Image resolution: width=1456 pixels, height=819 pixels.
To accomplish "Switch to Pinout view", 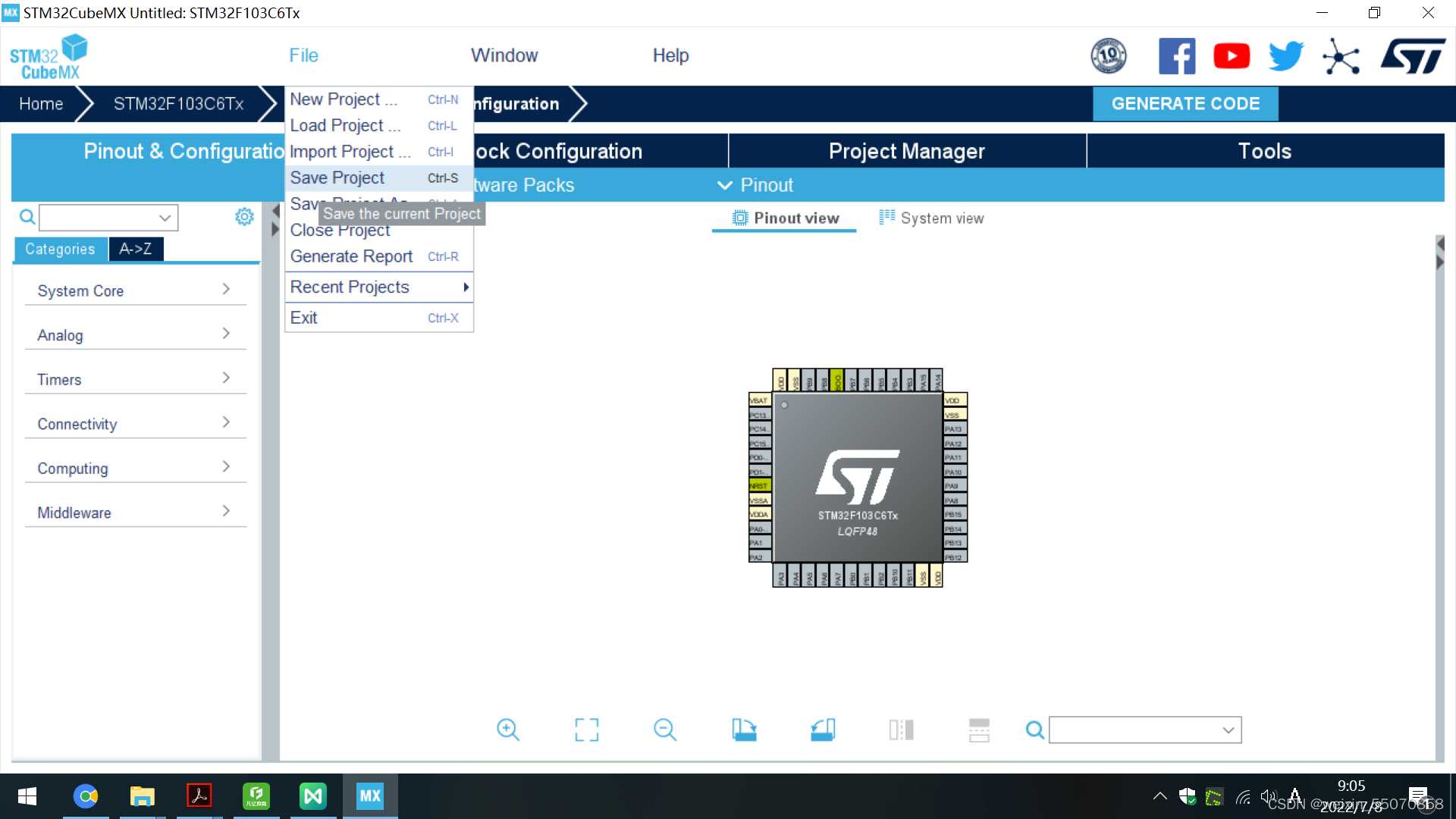I will [785, 218].
